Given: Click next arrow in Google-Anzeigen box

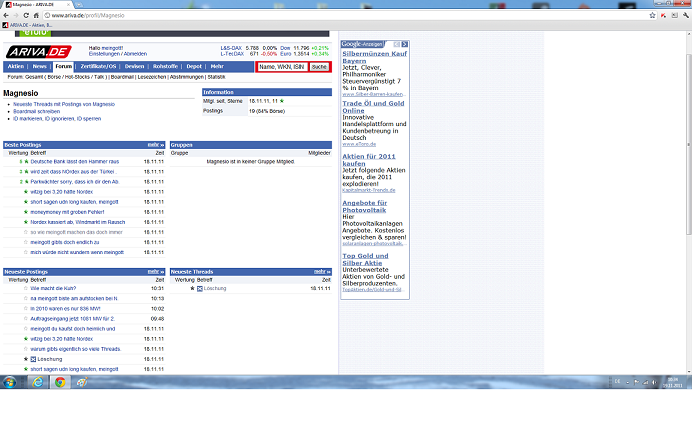Looking at the screenshot, I should tap(405, 45).
